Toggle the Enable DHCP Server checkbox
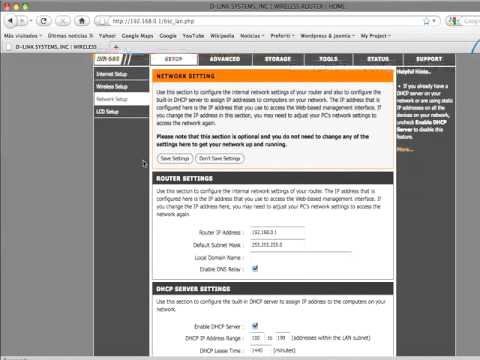 255,326
